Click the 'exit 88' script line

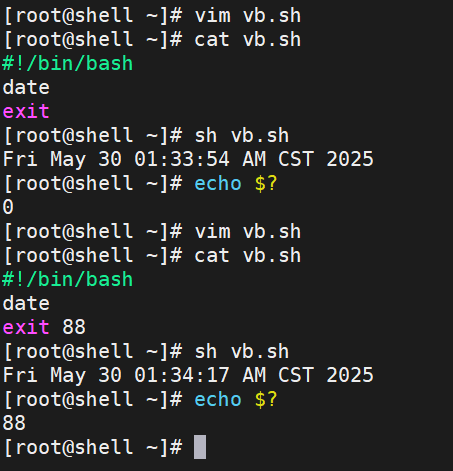[x=44, y=327]
